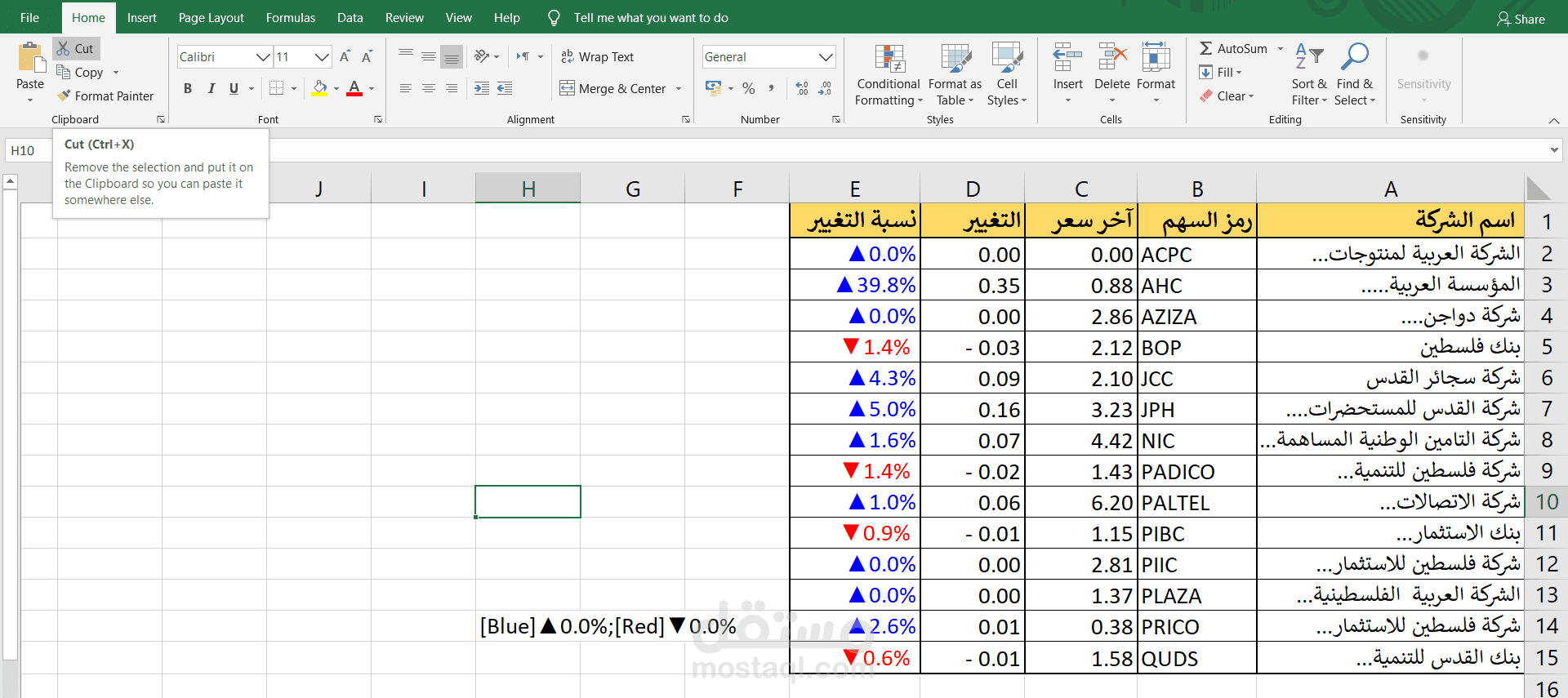
Task: Select the column E header
Action: coord(855,189)
